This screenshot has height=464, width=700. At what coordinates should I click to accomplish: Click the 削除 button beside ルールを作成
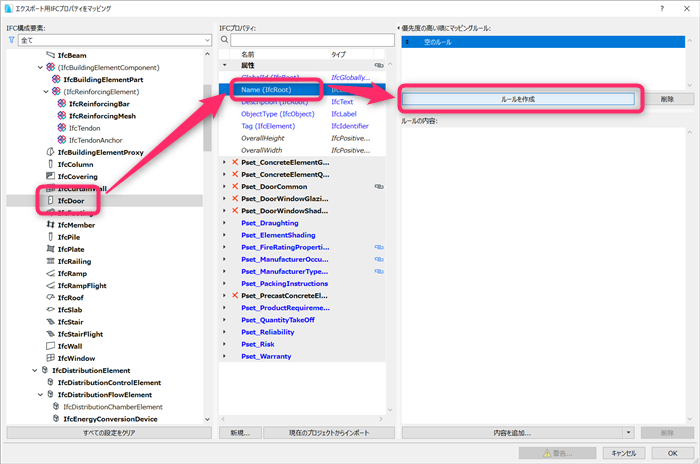point(667,99)
